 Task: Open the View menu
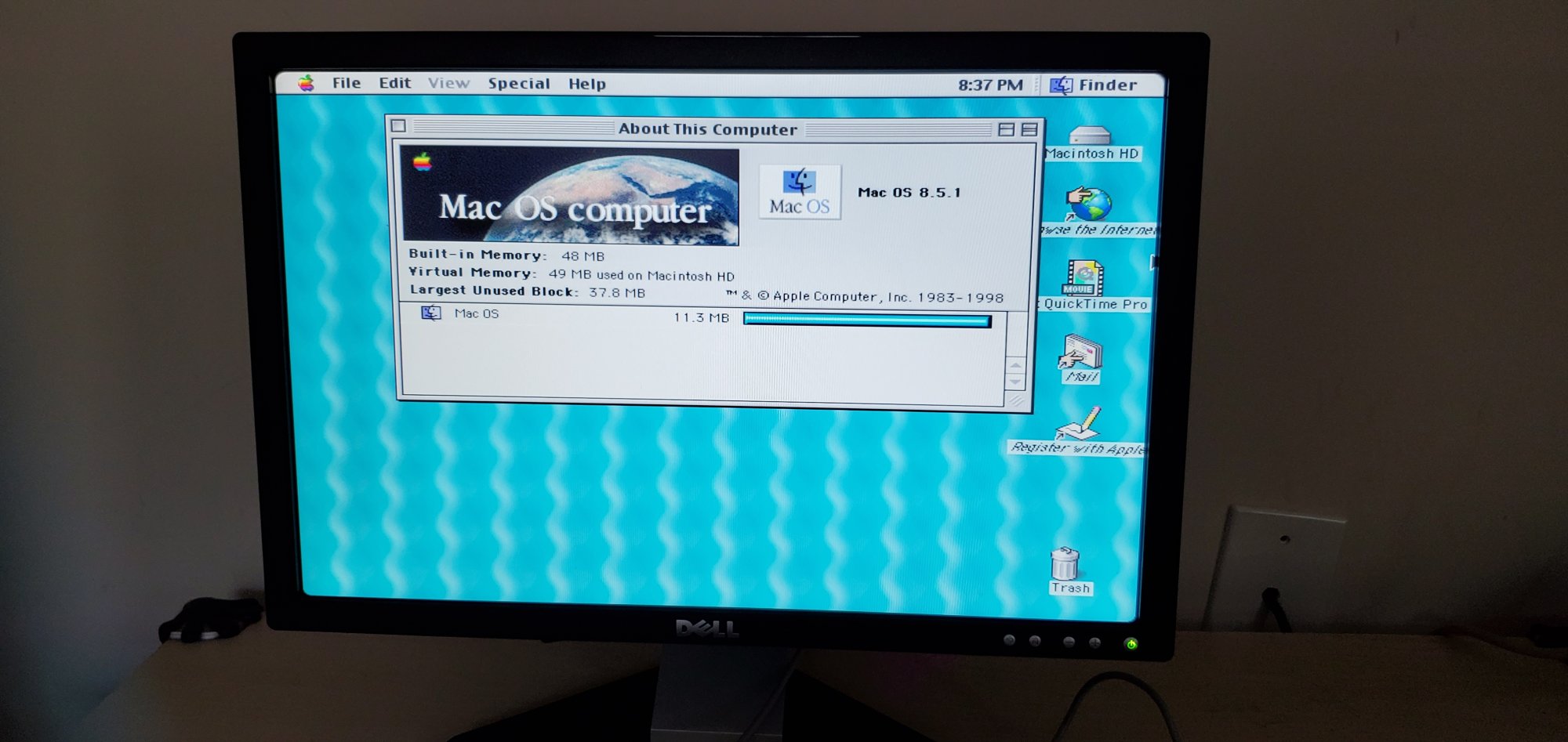pos(448,83)
